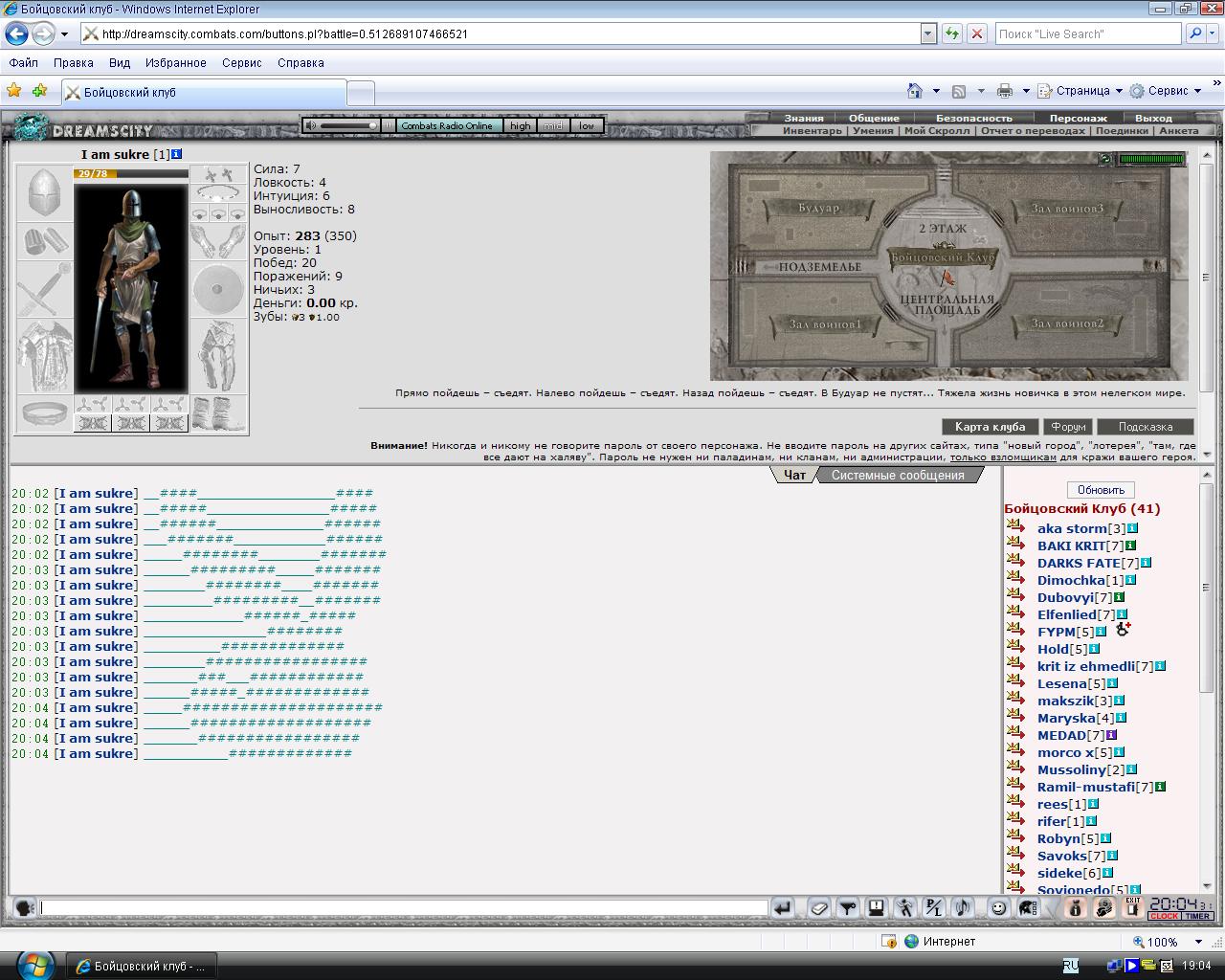Select low radio quality

pos(587,125)
